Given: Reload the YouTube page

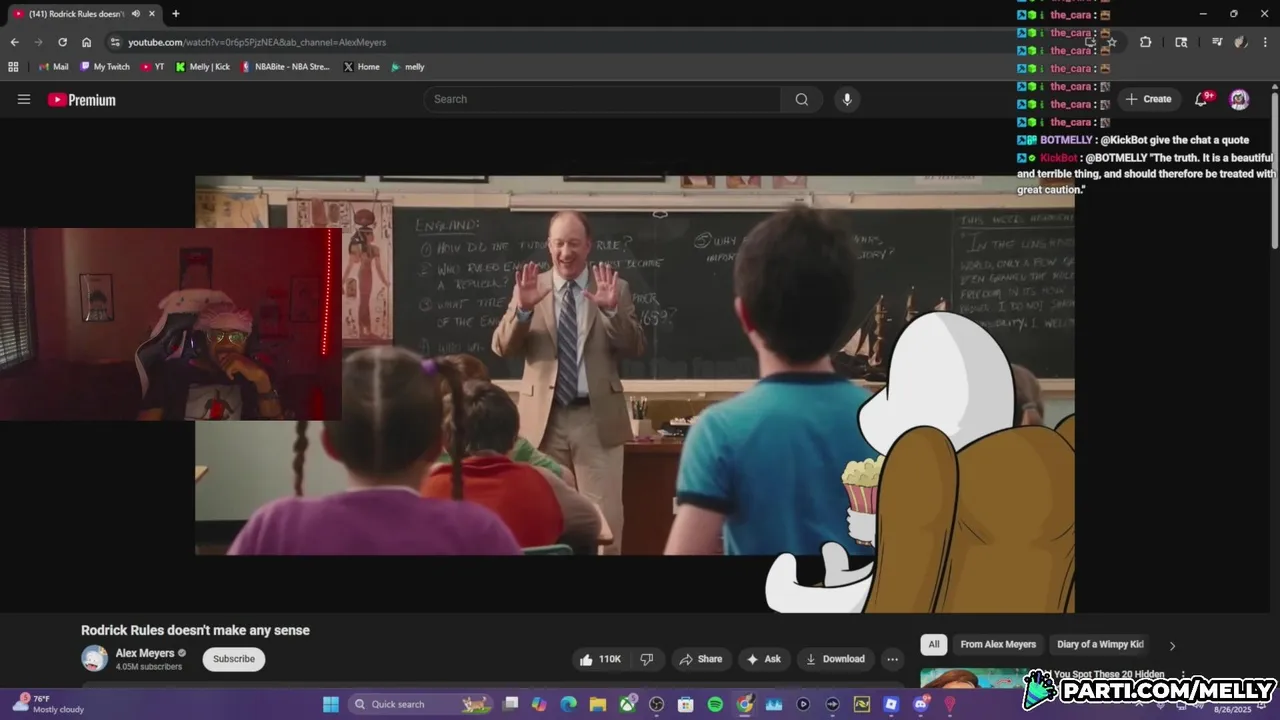Looking at the screenshot, I should coord(62,42).
